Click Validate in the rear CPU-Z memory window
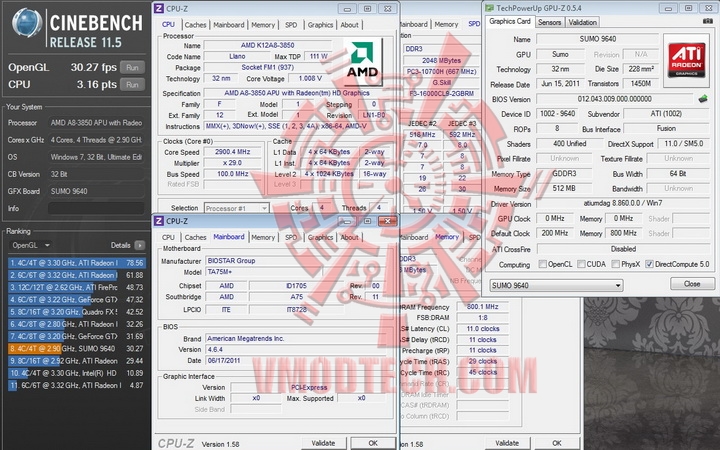Viewport: 720px width, 450px height. (507, 443)
